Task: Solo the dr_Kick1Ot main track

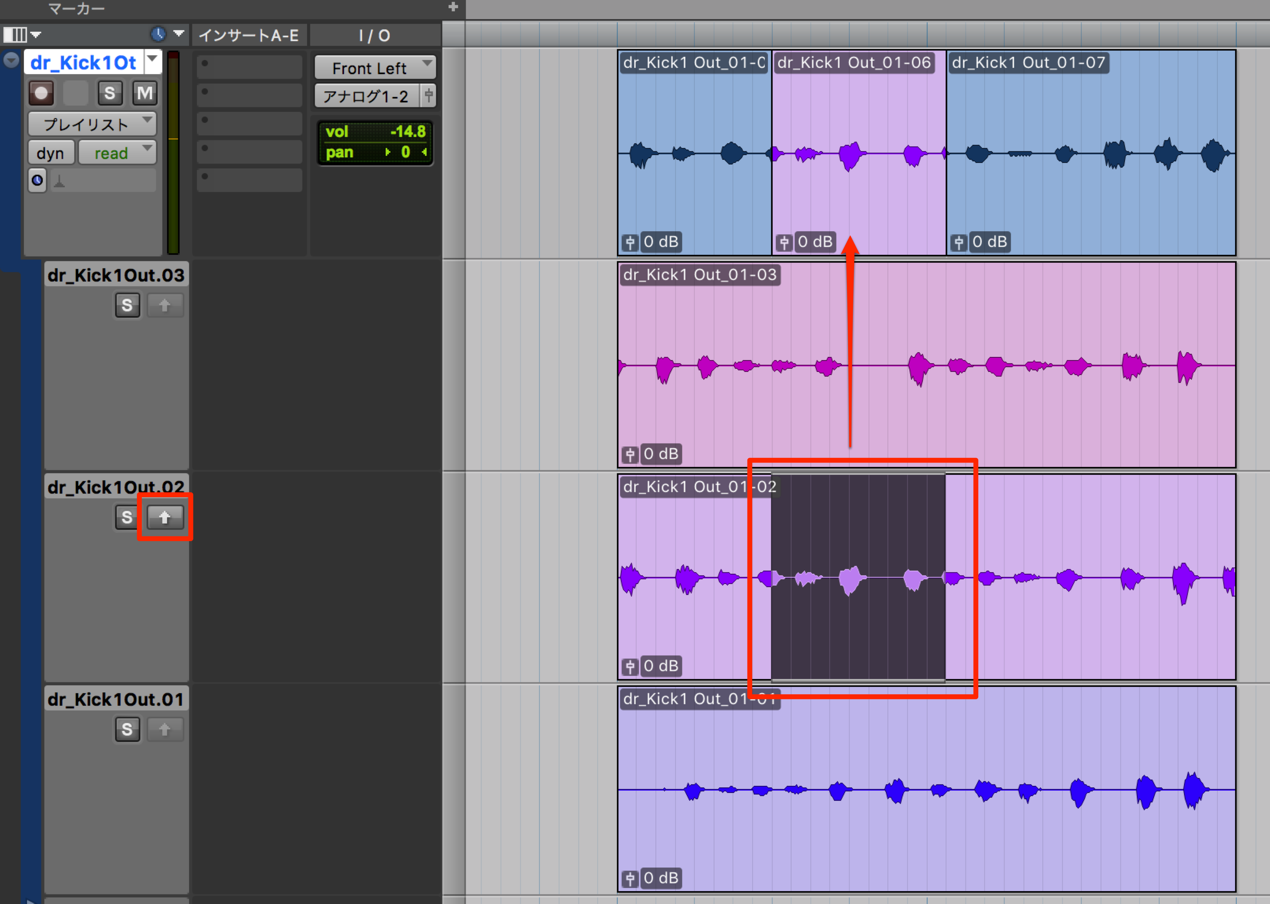Action: coord(110,93)
